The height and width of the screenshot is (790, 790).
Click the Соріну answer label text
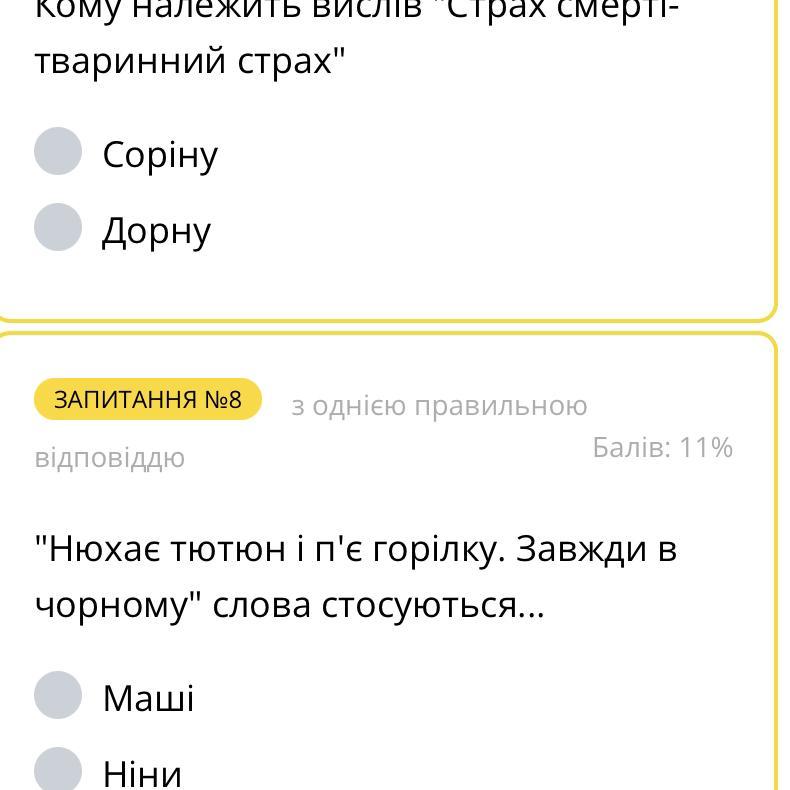pos(160,155)
